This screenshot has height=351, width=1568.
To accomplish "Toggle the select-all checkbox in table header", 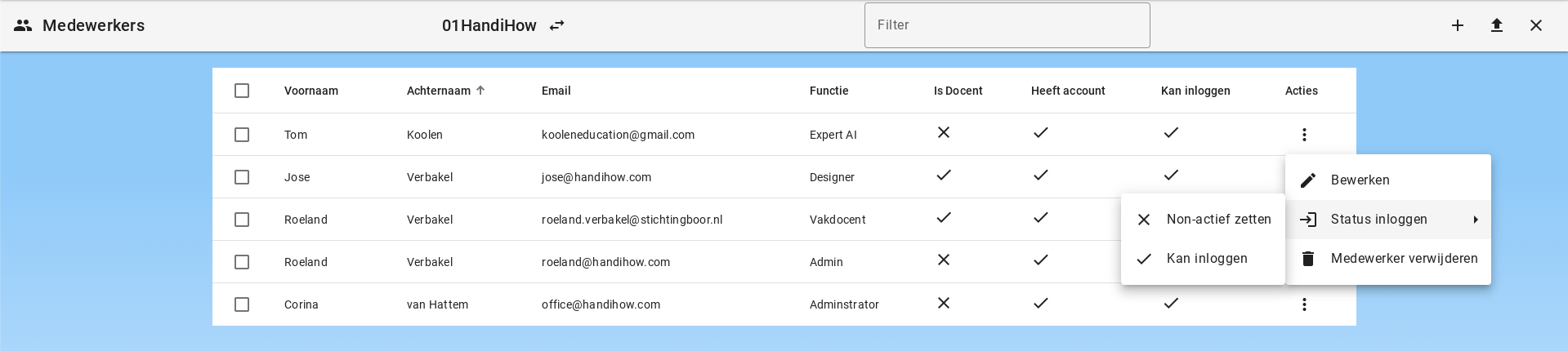I will click(x=242, y=91).
